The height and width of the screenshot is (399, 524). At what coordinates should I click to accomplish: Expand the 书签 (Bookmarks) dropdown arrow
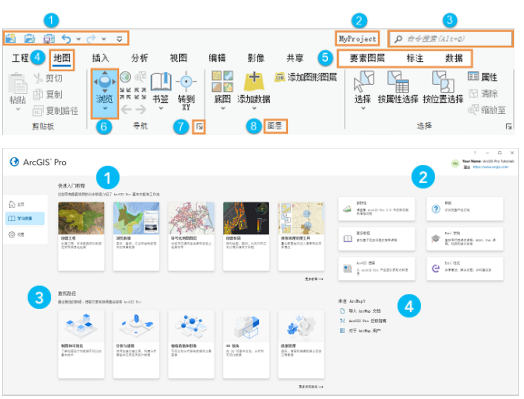click(161, 108)
